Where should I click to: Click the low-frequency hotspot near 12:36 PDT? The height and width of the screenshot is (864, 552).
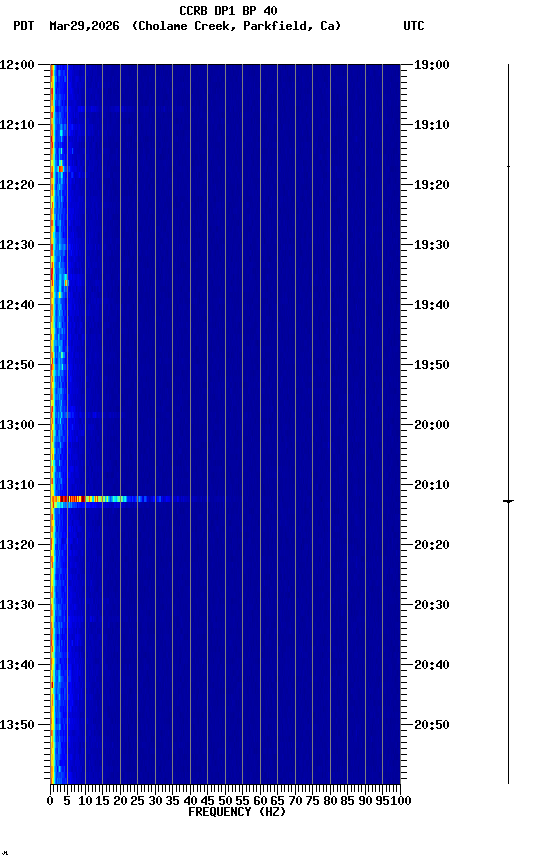point(66,281)
